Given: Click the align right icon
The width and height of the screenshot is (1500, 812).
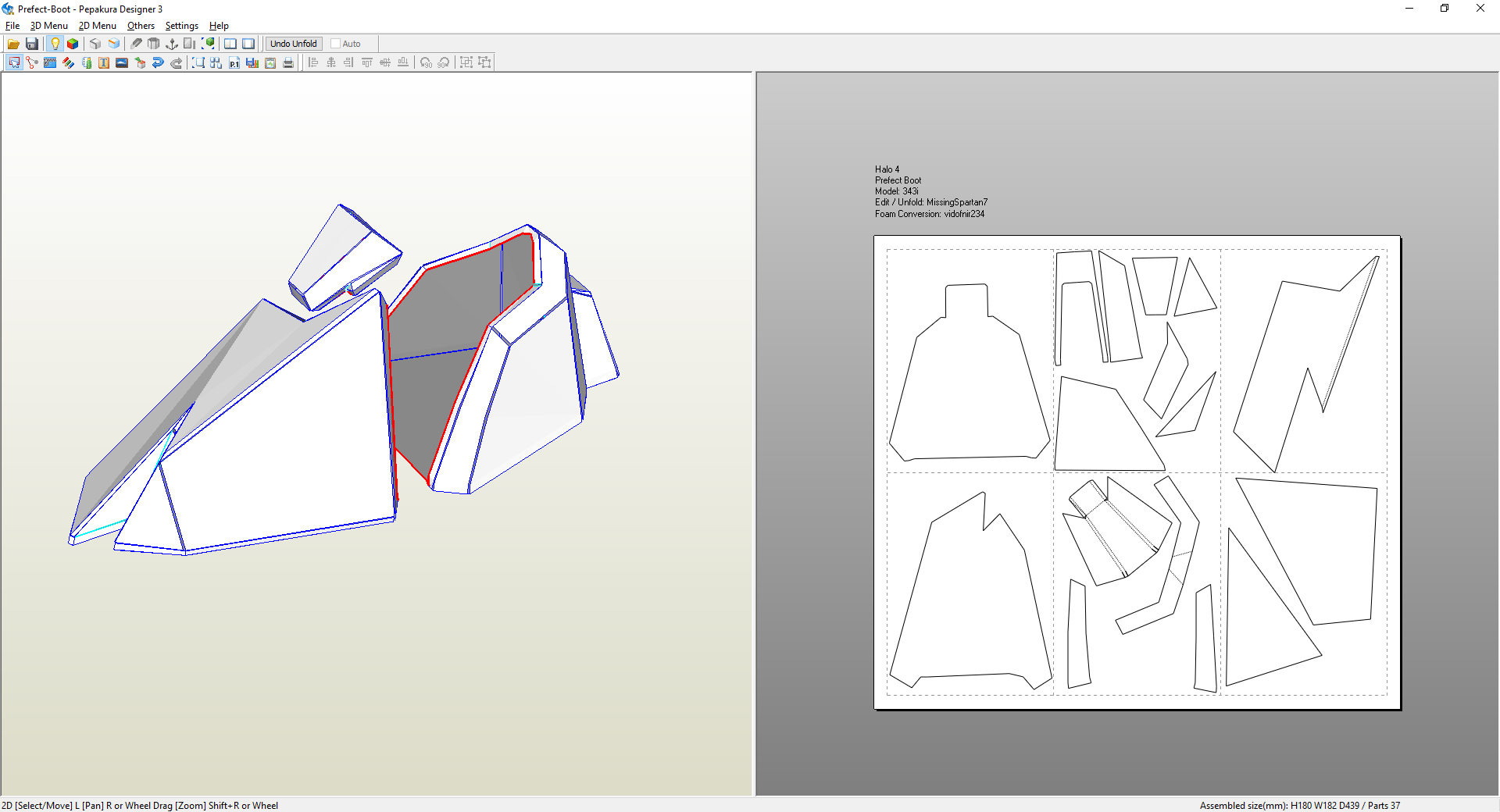Looking at the screenshot, I should pyautogui.click(x=349, y=62).
